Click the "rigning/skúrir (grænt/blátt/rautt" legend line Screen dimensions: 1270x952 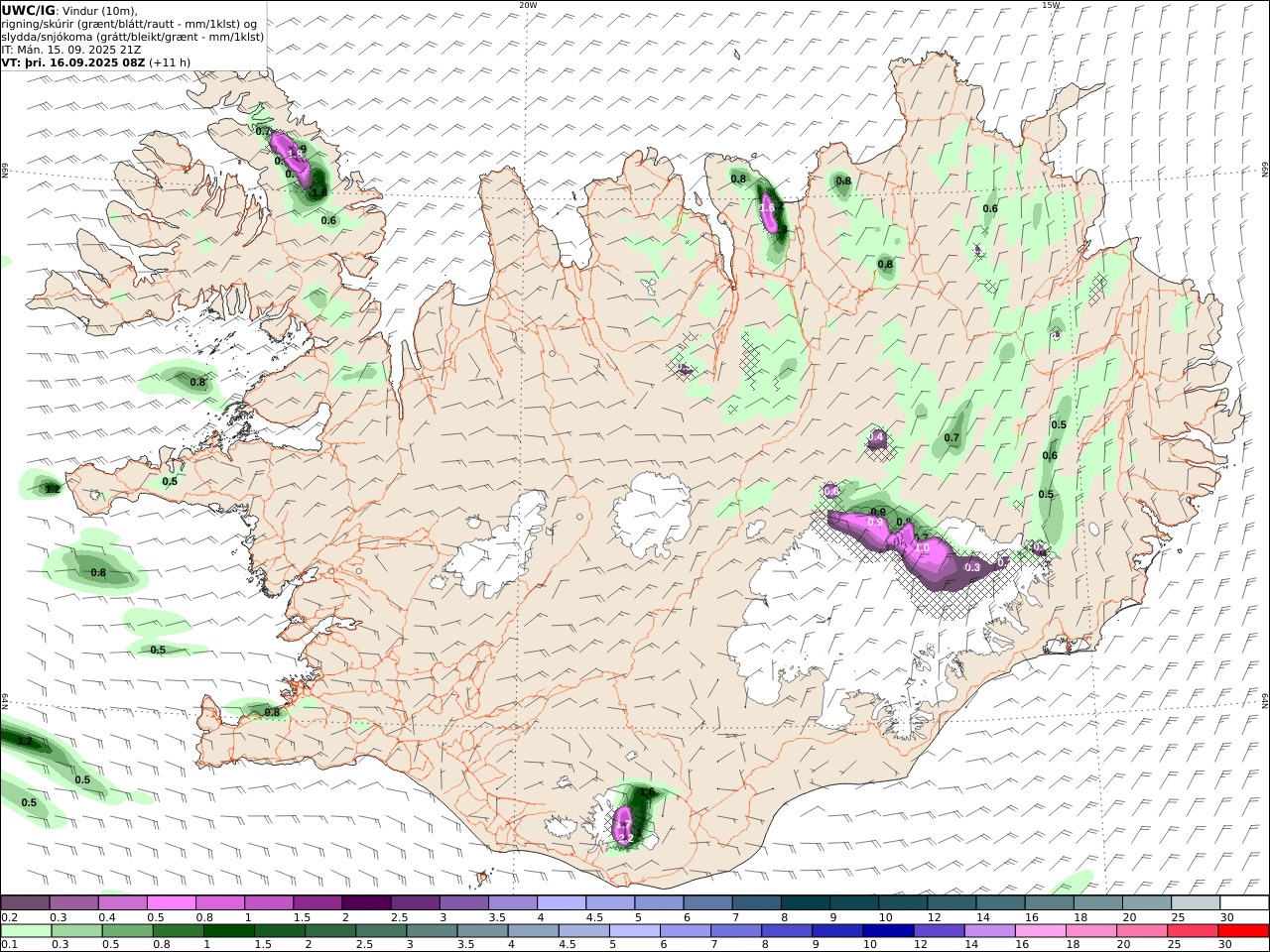(129, 23)
